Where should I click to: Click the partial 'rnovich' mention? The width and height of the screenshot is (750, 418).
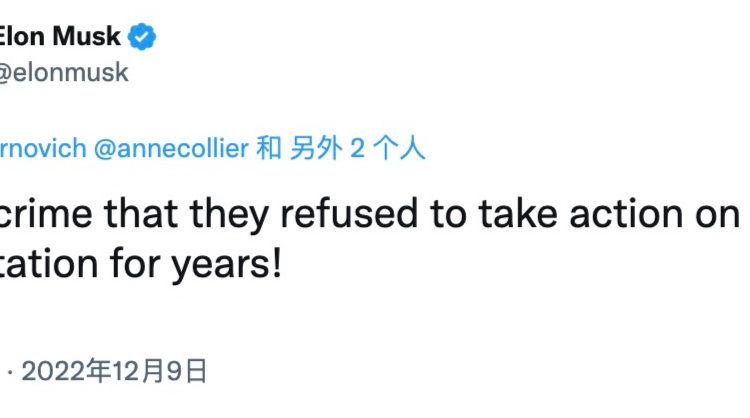point(43,148)
